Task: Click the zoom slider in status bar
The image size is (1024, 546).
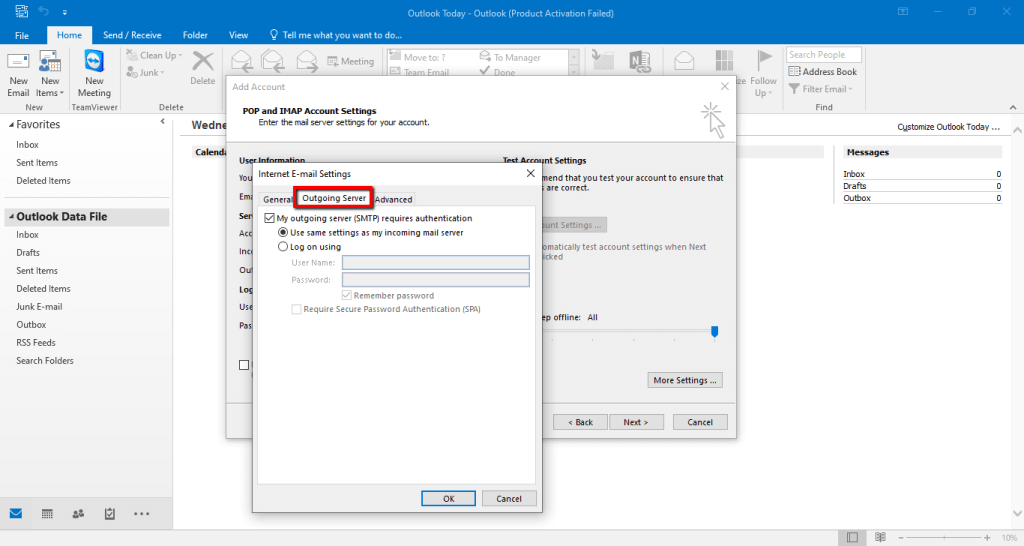Action: pos(943,538)
